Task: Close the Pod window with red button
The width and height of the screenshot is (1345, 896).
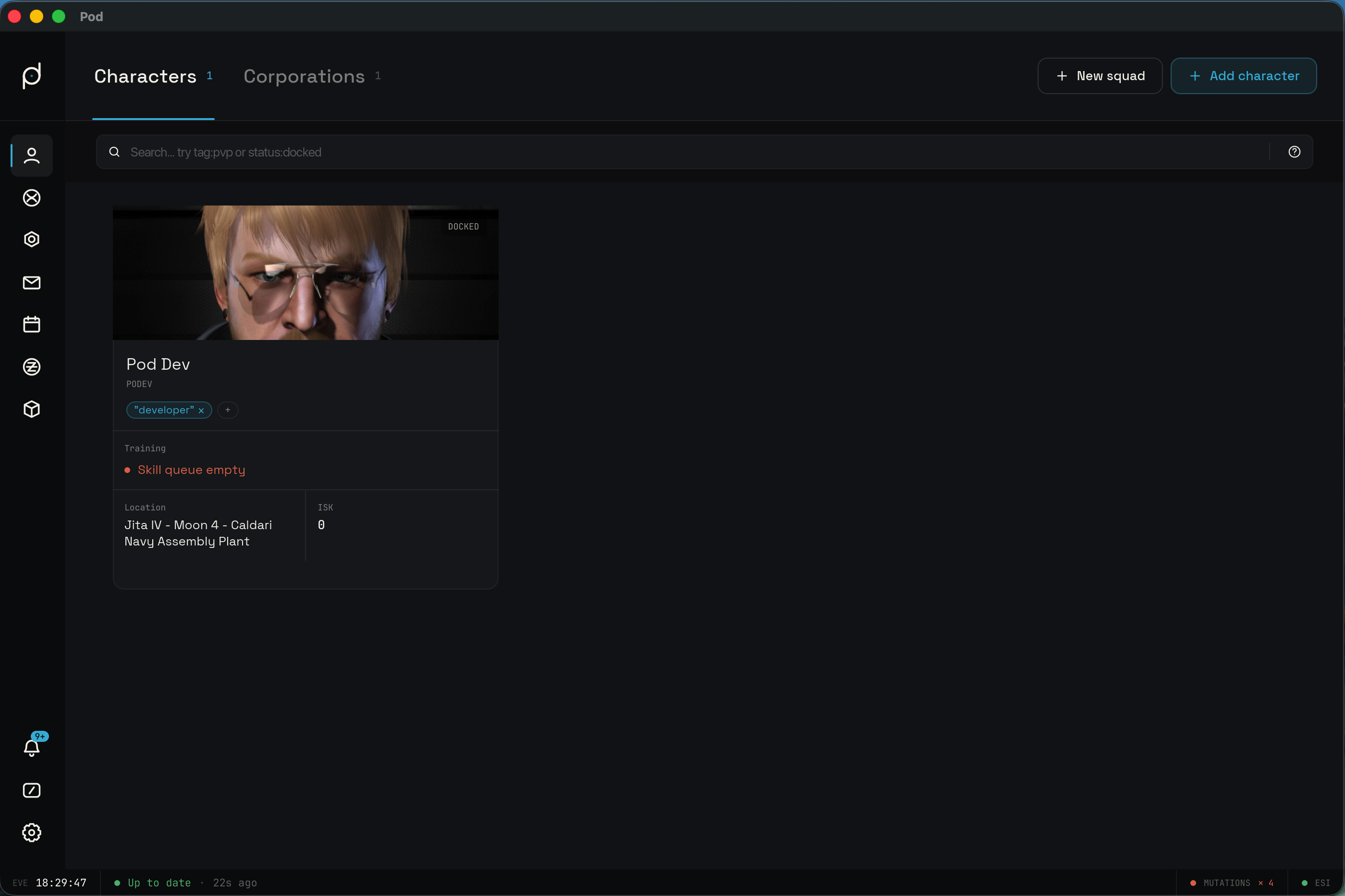Action: [15, 17]
